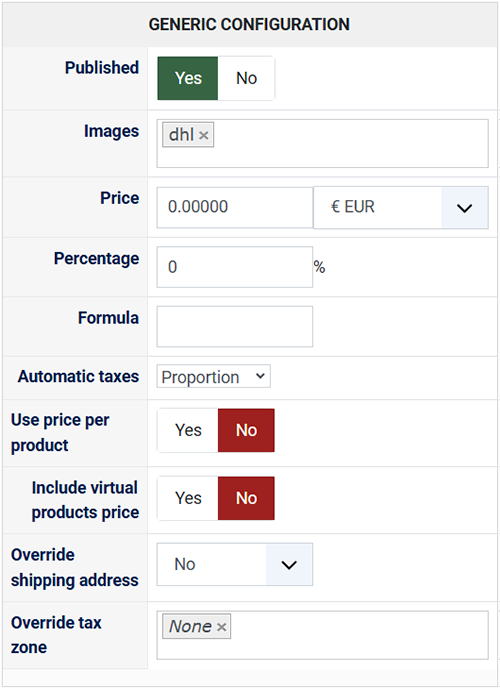The width and height of the screenshot is (500, 688).
Task: Select No for Use price per product
Action: pos(246,430)
